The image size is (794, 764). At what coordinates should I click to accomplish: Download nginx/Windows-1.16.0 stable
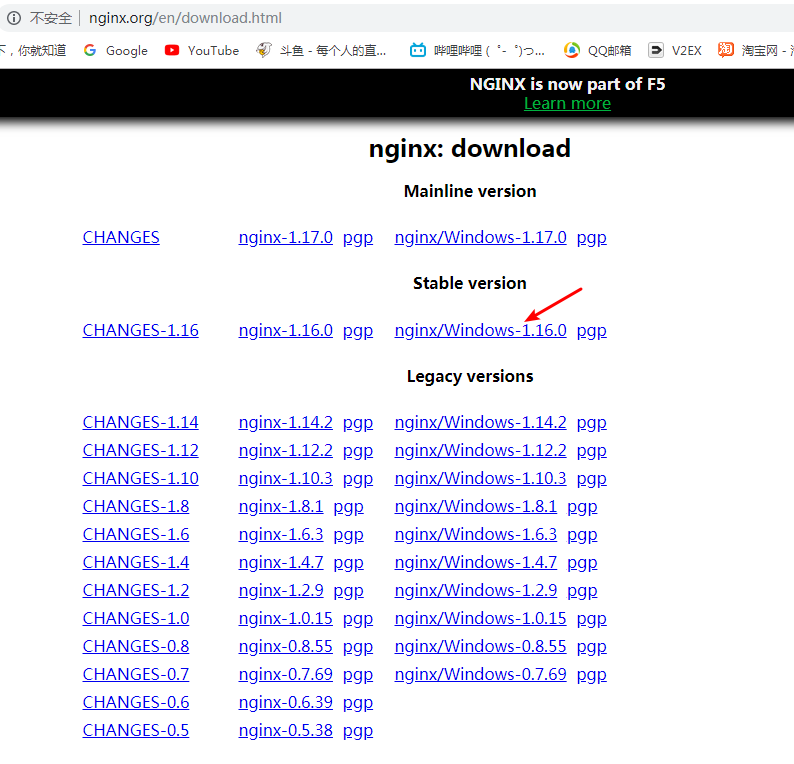click(481, 331)
